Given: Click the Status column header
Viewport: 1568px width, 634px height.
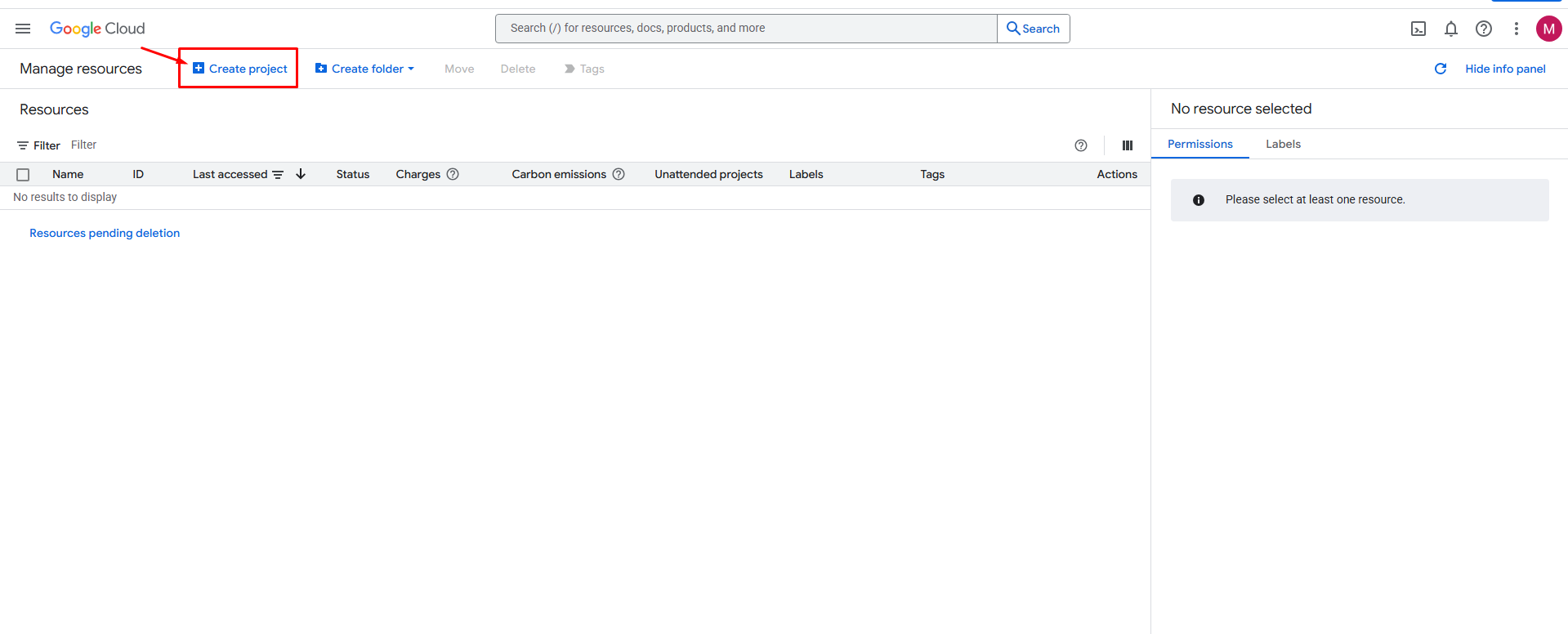Looking at the screenshot, I should tap(353, 174).
